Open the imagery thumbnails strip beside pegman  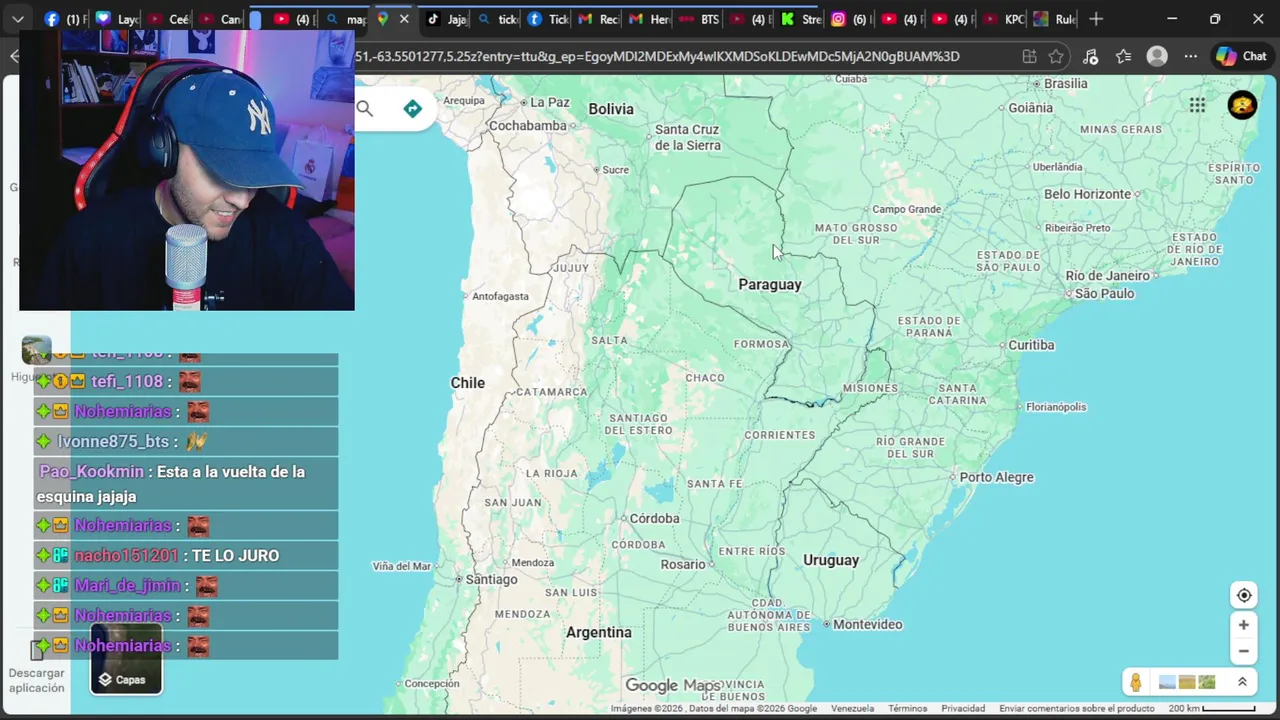pyautogui.click(x=1187, y=682)
